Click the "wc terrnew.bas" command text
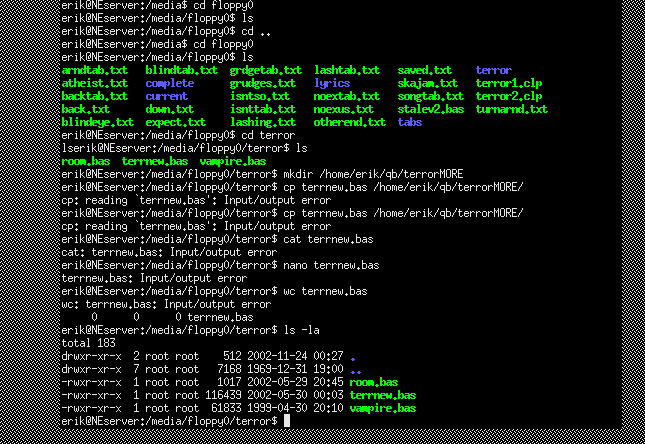This screenshot has width=645, height=444. pyautogui.click(x=325, y=291)
